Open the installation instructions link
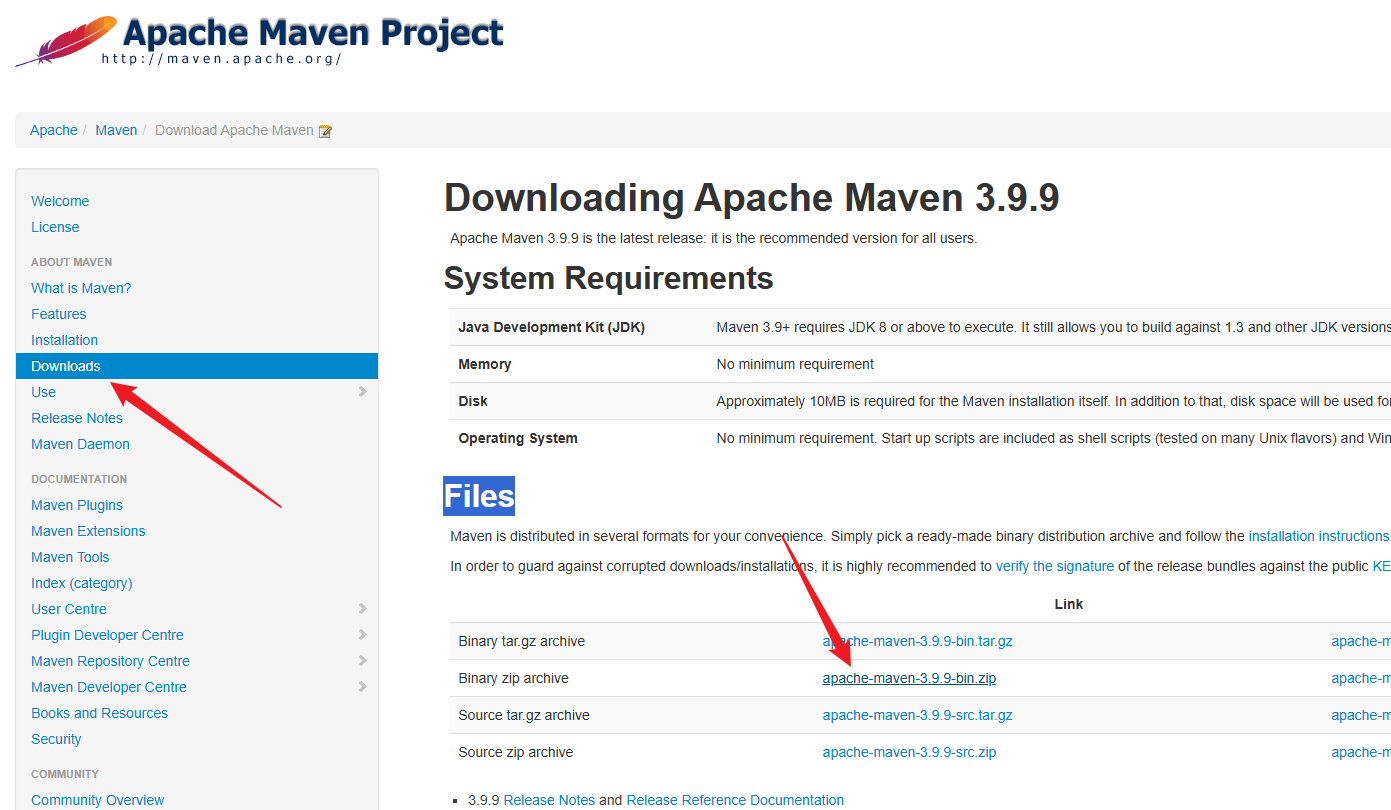The width and height of the screenshot is (1391, 810). click(x=1319, y=536)
